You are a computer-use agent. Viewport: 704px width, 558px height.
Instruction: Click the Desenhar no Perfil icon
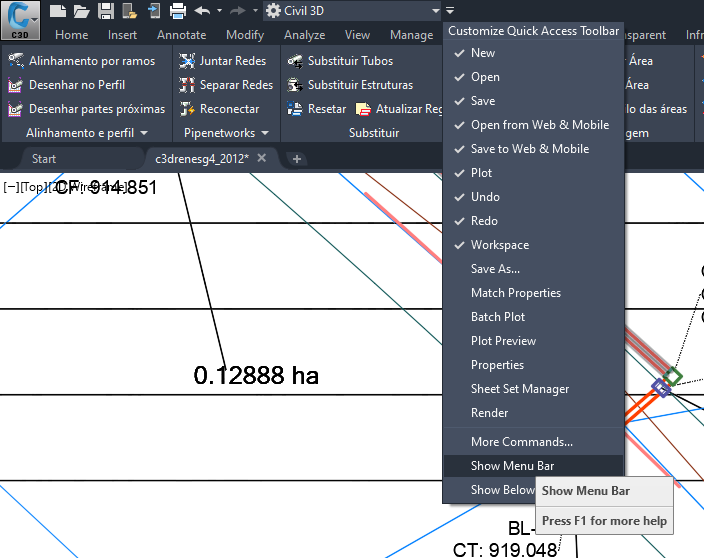click(15, 85)
